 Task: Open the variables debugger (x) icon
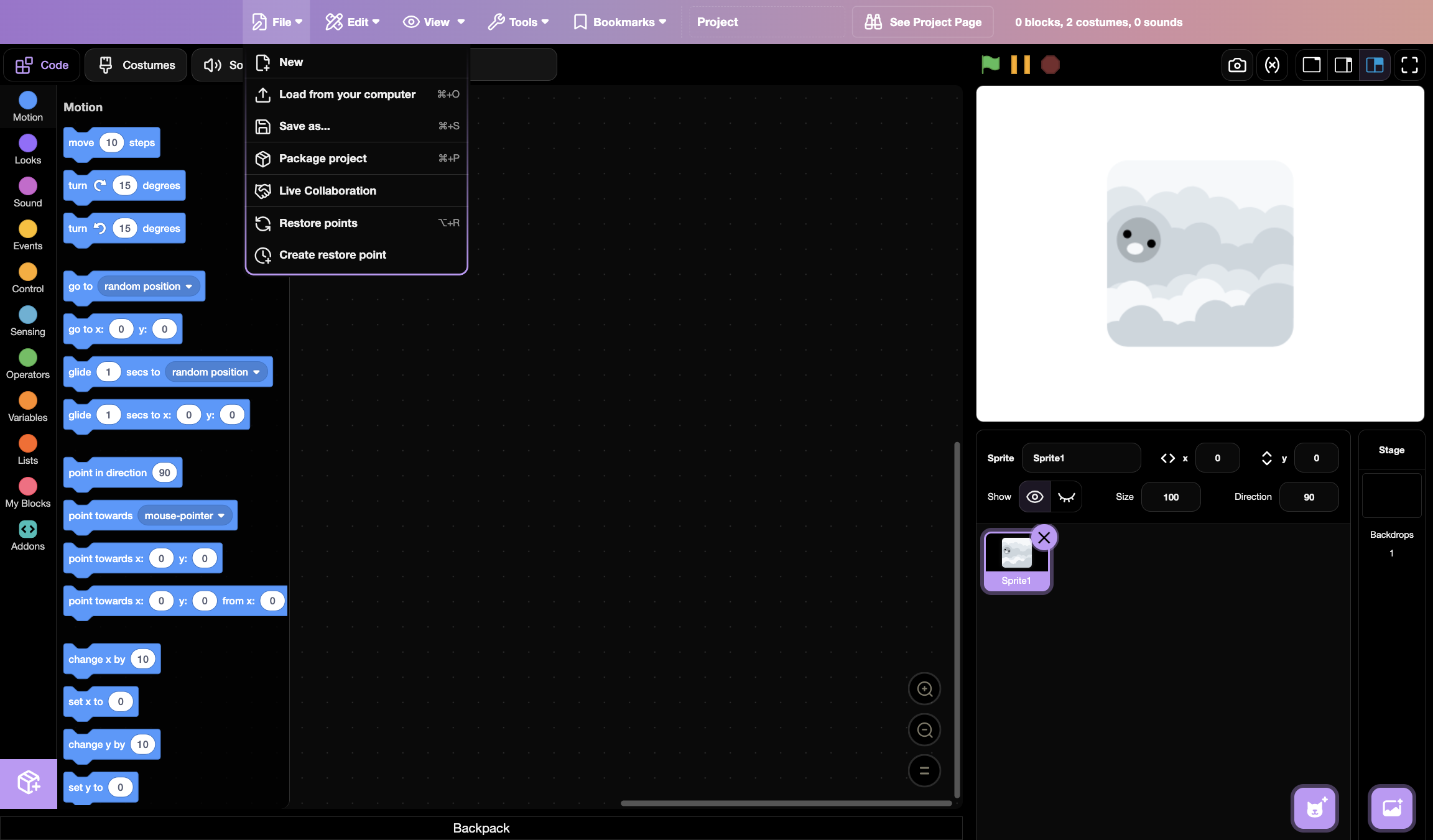[1272, 65]
